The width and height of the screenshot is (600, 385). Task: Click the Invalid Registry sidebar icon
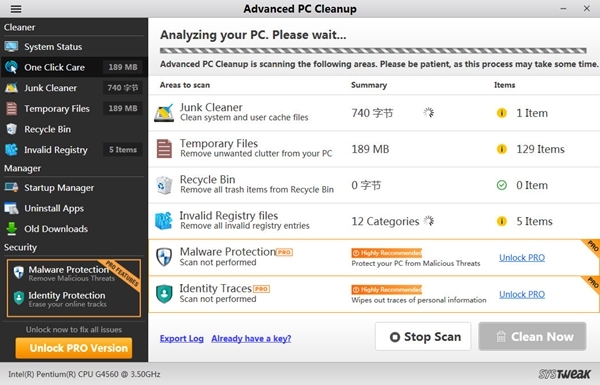[x=11, y=150]
